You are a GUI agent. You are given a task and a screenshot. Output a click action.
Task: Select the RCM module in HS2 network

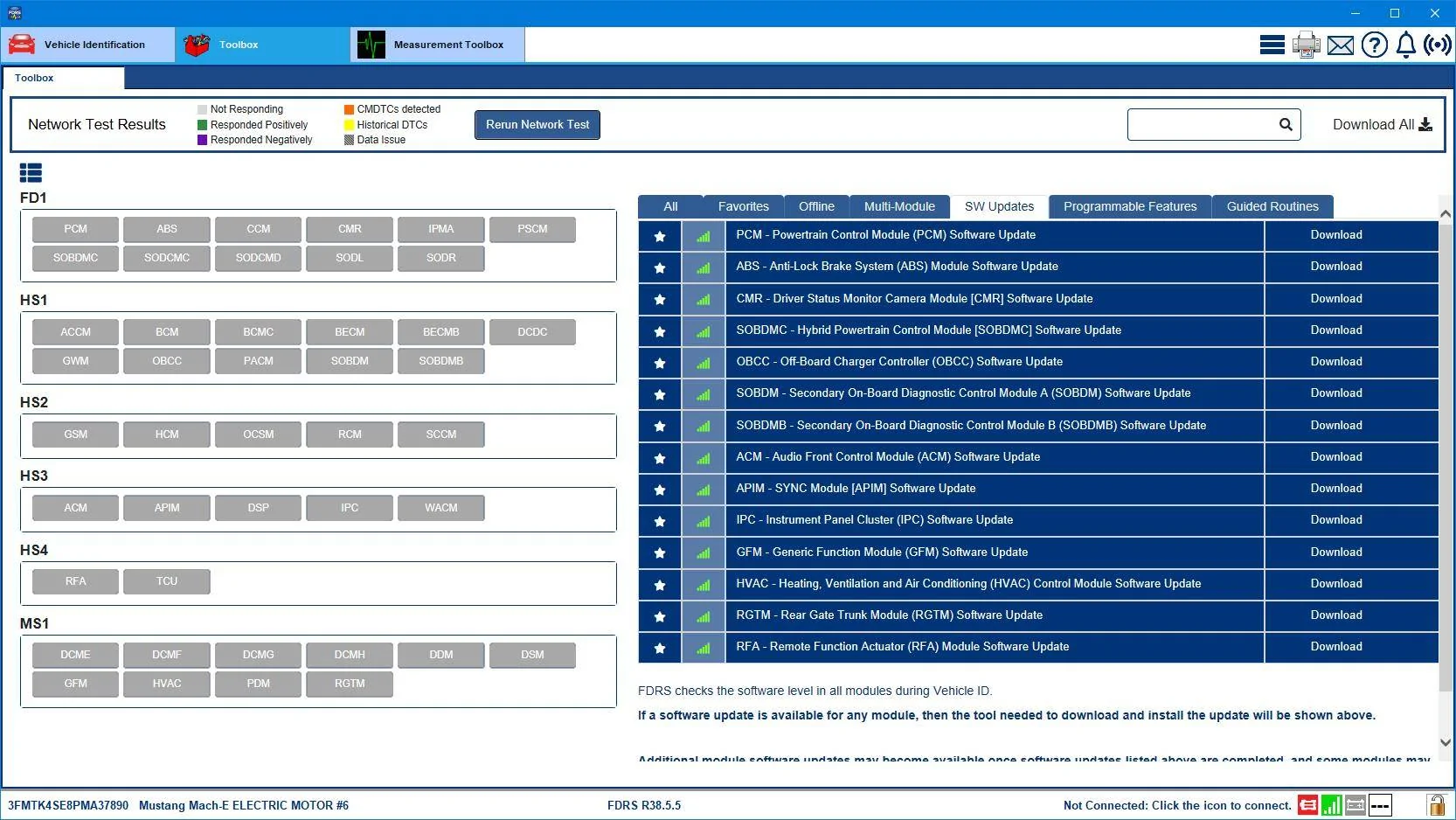350,434
